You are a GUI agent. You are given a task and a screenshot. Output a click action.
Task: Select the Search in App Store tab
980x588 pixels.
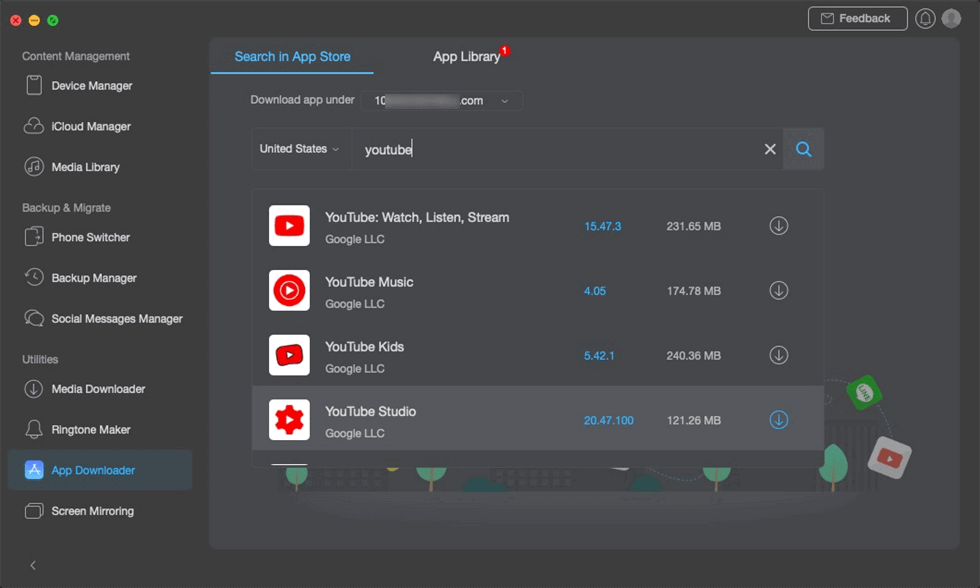point(292,57)
